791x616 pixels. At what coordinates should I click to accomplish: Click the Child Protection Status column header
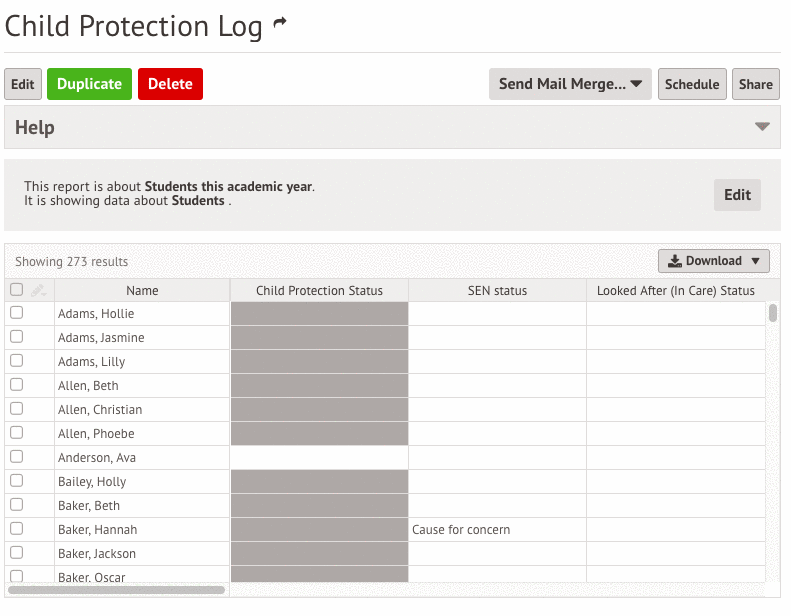319,291
